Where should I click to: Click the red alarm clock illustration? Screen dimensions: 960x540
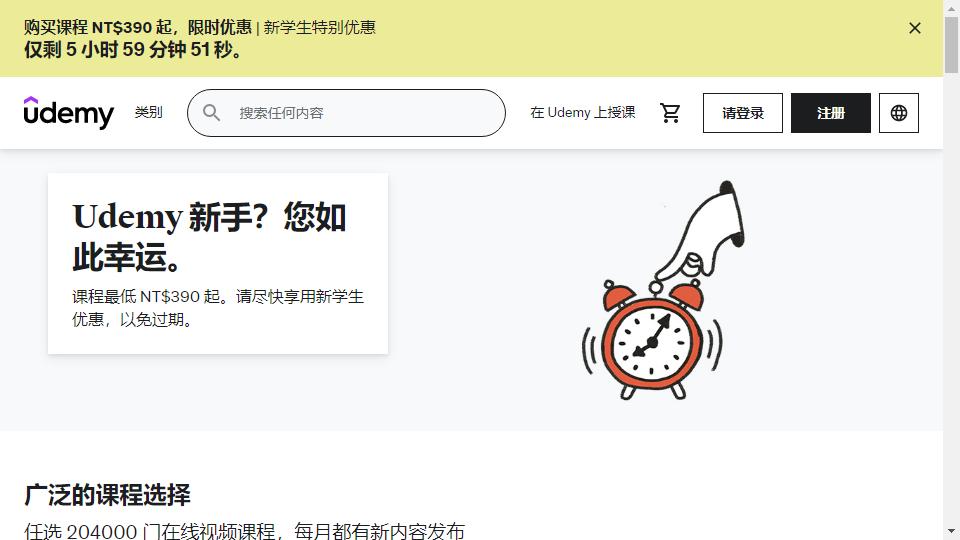point(652,340)
